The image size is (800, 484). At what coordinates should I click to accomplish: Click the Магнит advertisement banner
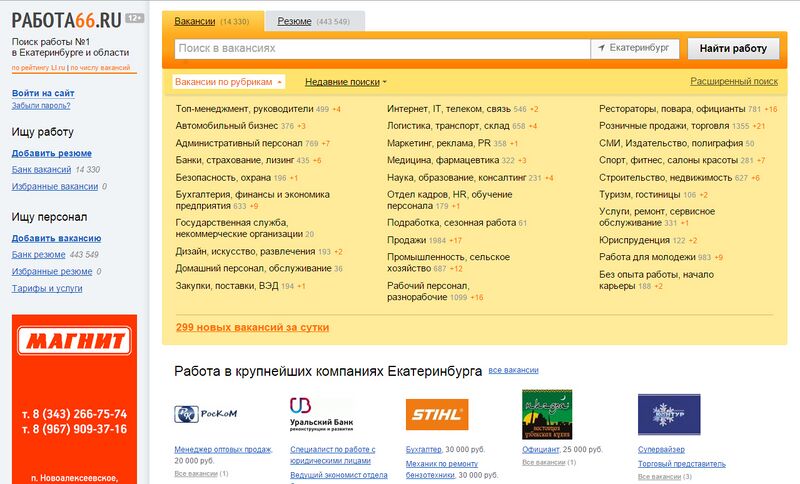coord(74,399)
